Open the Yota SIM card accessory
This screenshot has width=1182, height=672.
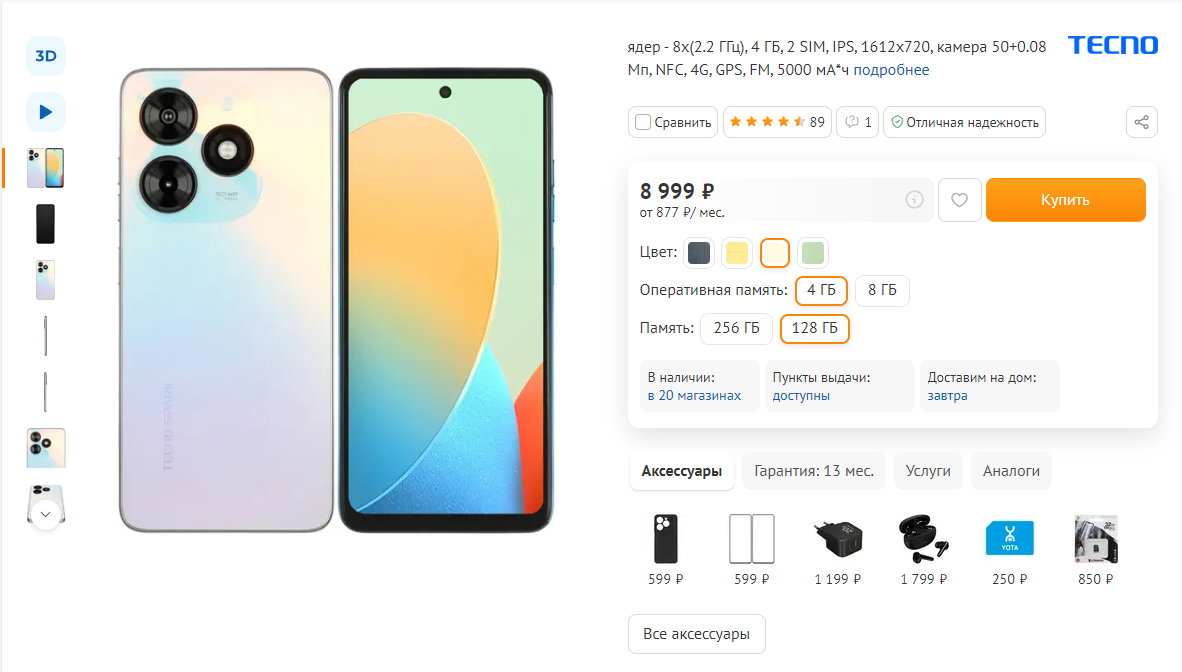[x=1009, y=537]
